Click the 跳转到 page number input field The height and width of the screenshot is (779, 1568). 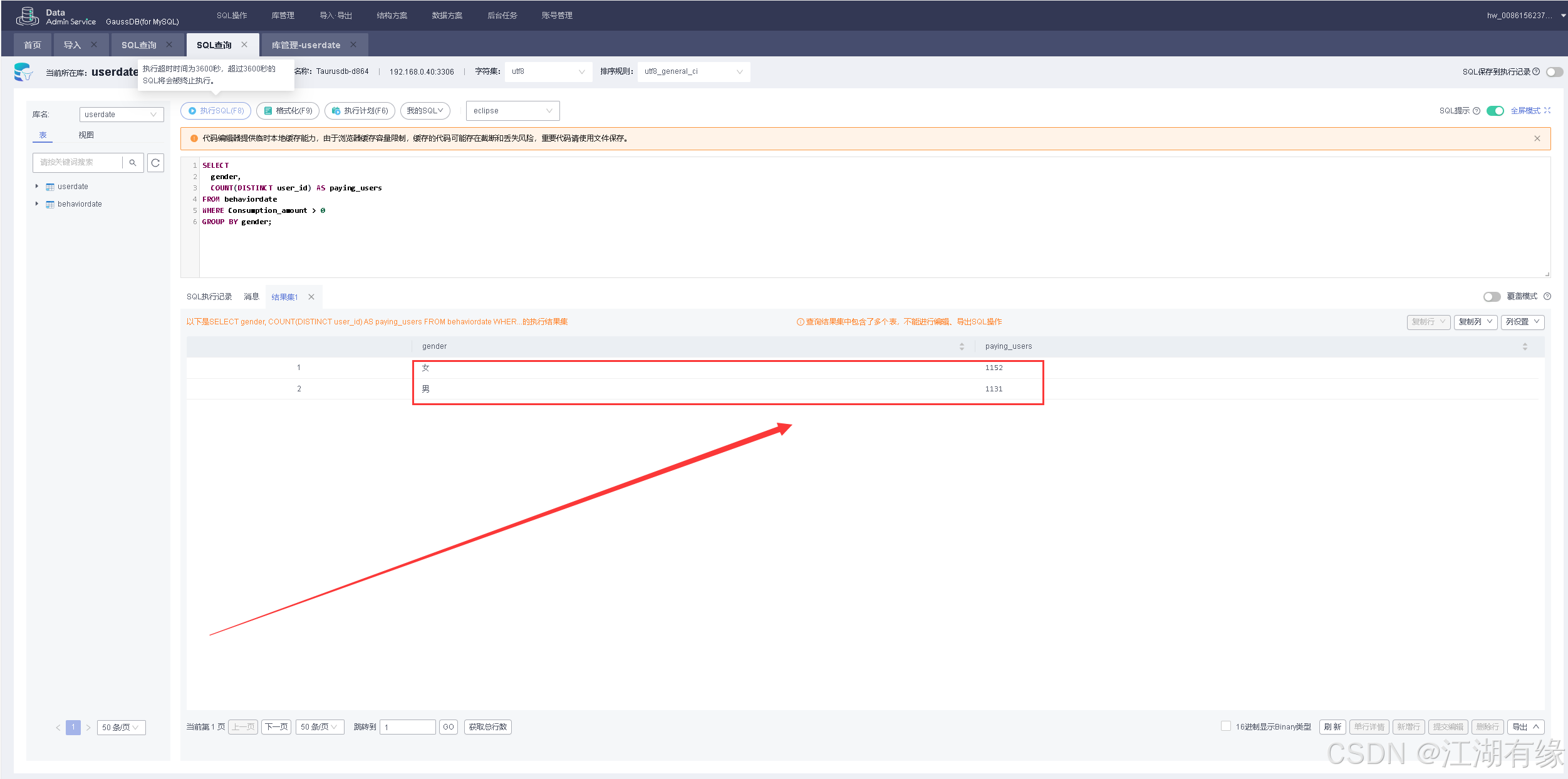[408, 727]
